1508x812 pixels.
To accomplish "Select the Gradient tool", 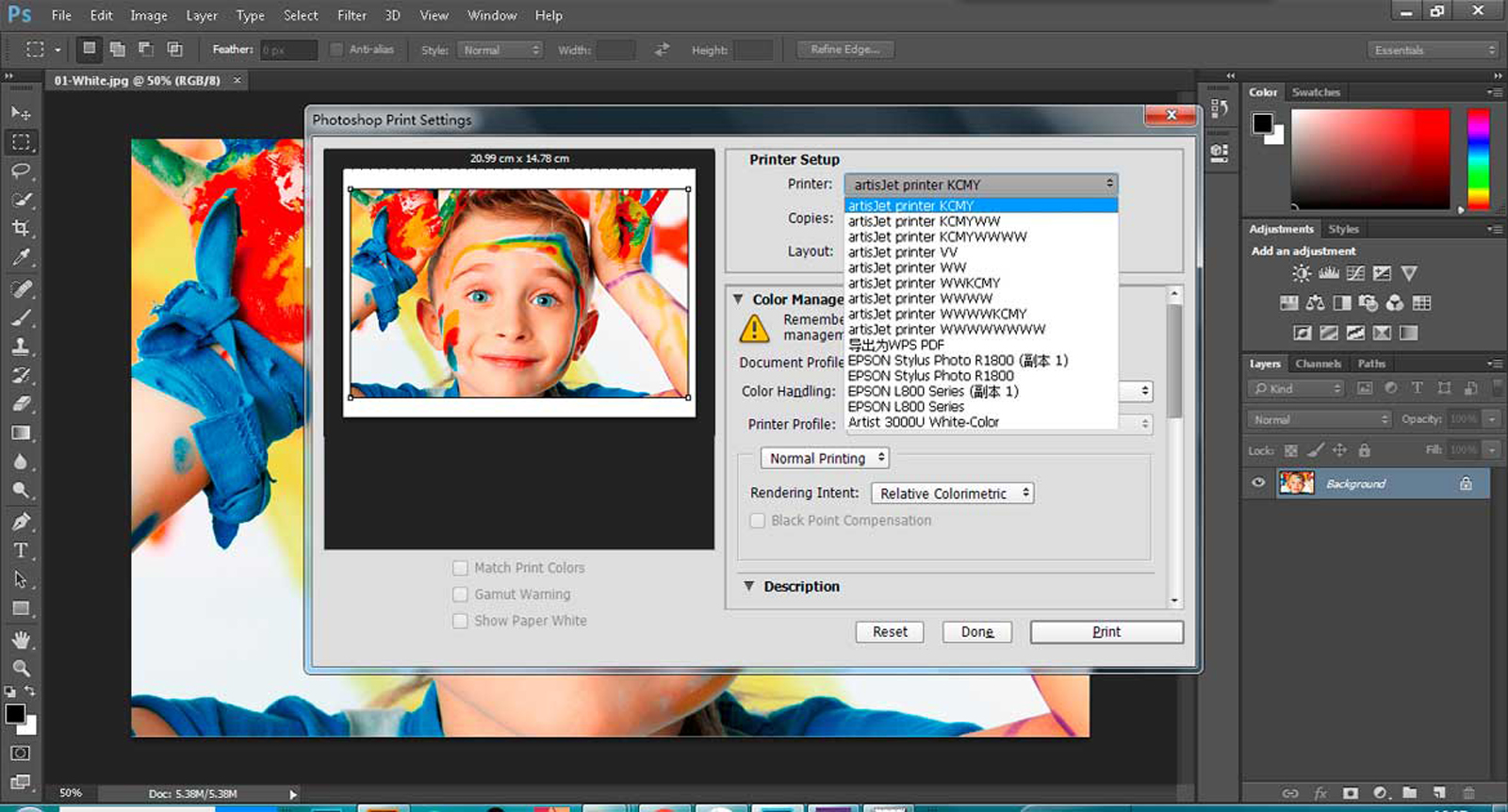I will (21, 432).
